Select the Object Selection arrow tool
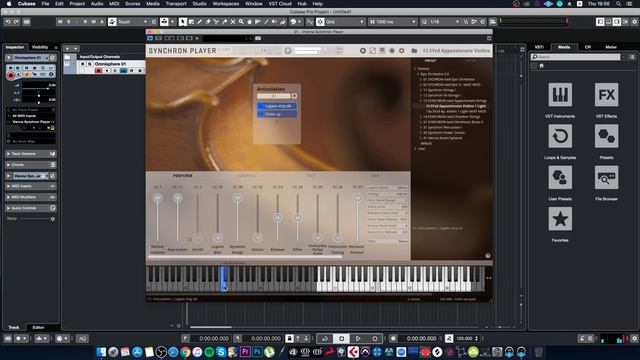 pos(183,22)
